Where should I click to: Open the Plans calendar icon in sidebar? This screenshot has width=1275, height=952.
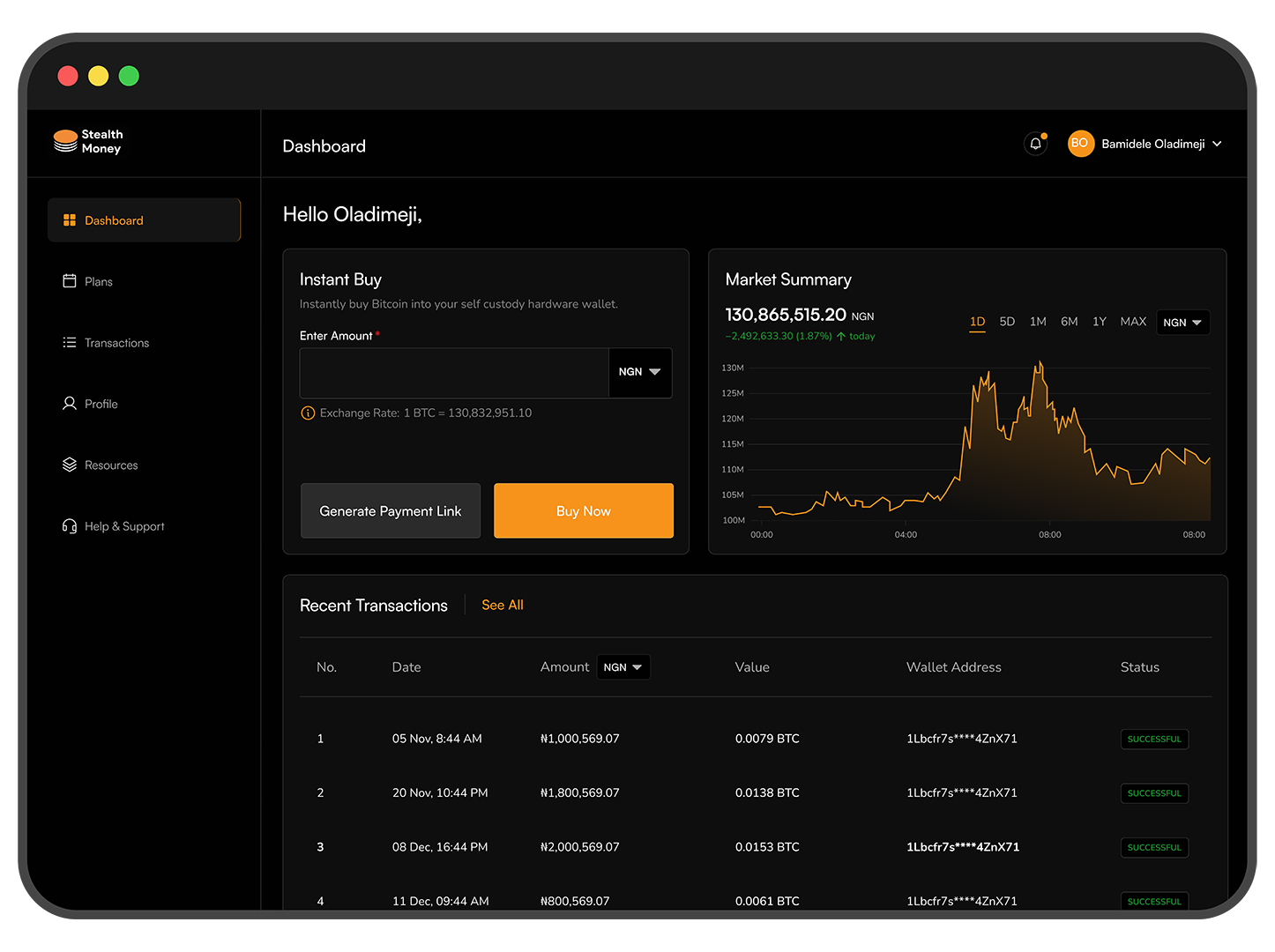coord(70,280)
